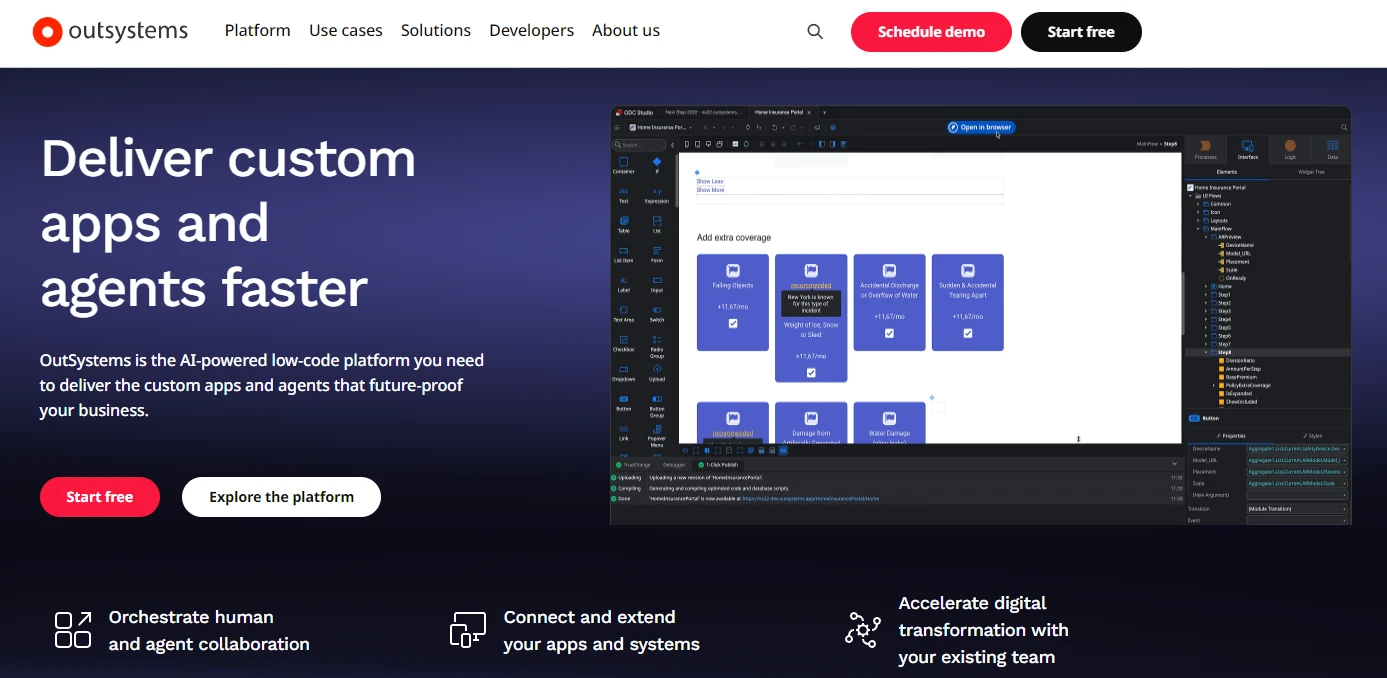
Task: Click the black Start free header button
Action: tap(1081, 32)
